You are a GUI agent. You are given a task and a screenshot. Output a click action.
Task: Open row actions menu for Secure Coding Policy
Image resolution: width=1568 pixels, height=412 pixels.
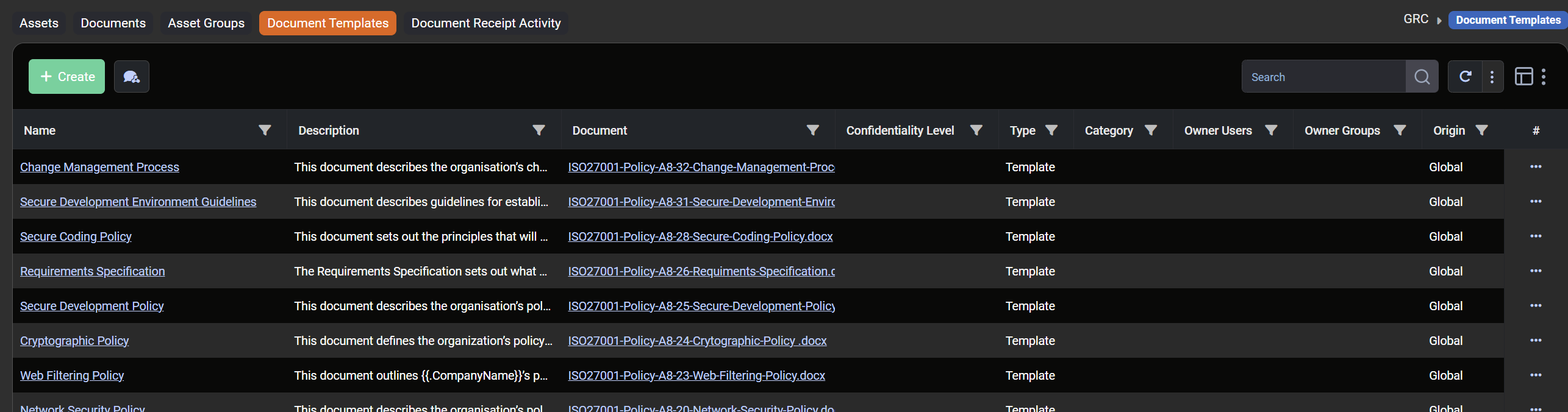[1535, 236]
